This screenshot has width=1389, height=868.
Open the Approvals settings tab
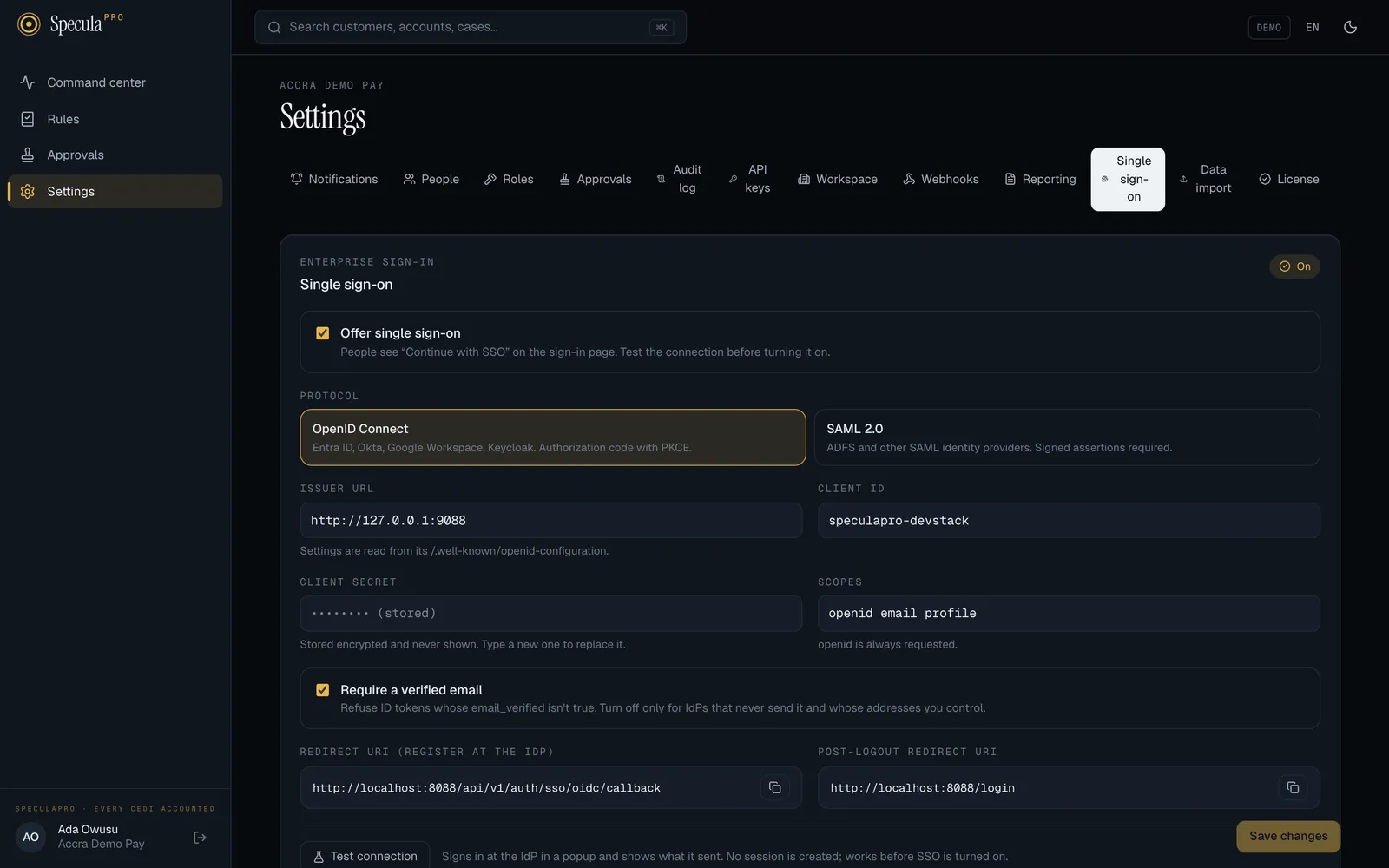click(x=596, y=179)
